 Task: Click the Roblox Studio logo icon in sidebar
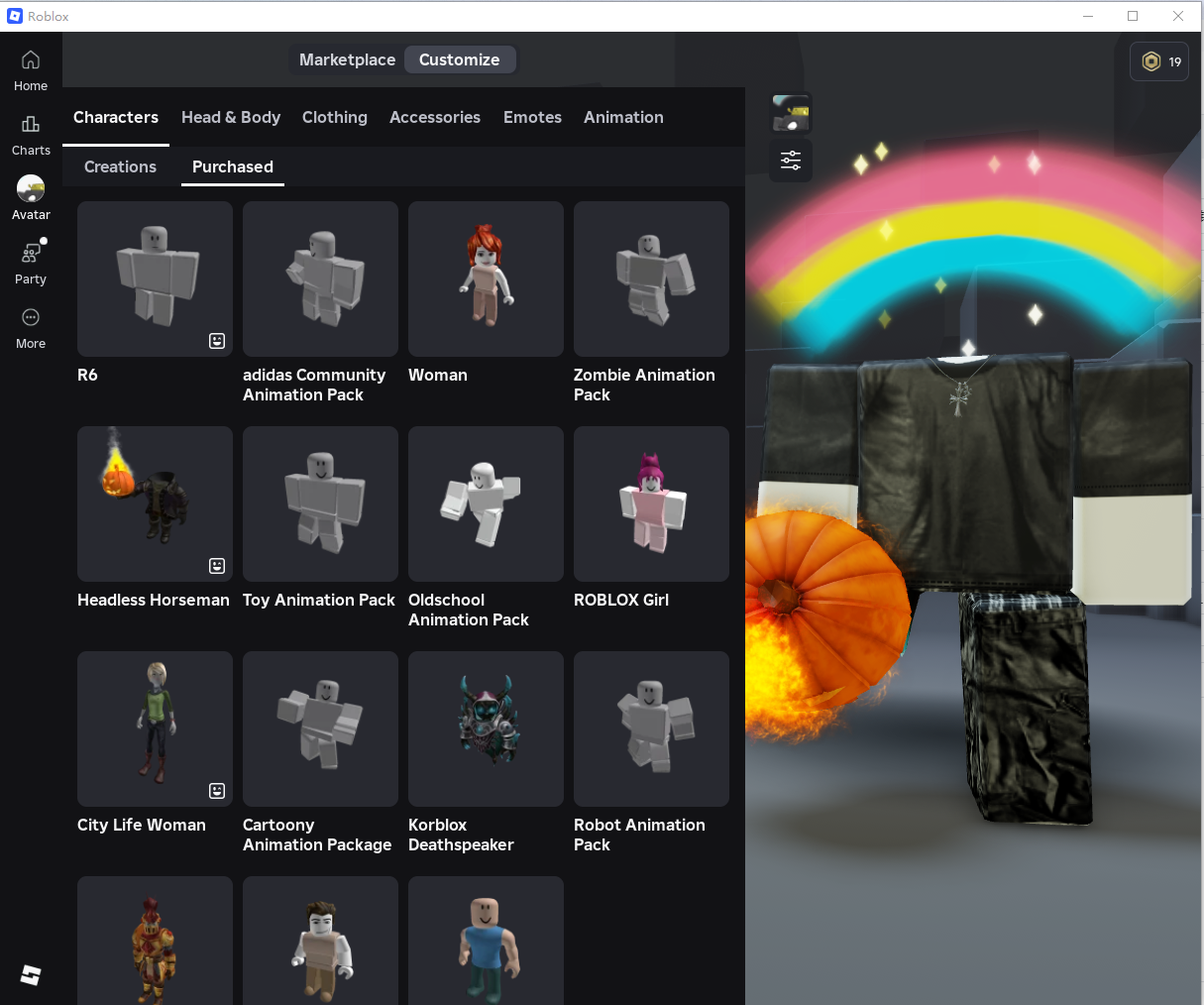pos(31,975)
